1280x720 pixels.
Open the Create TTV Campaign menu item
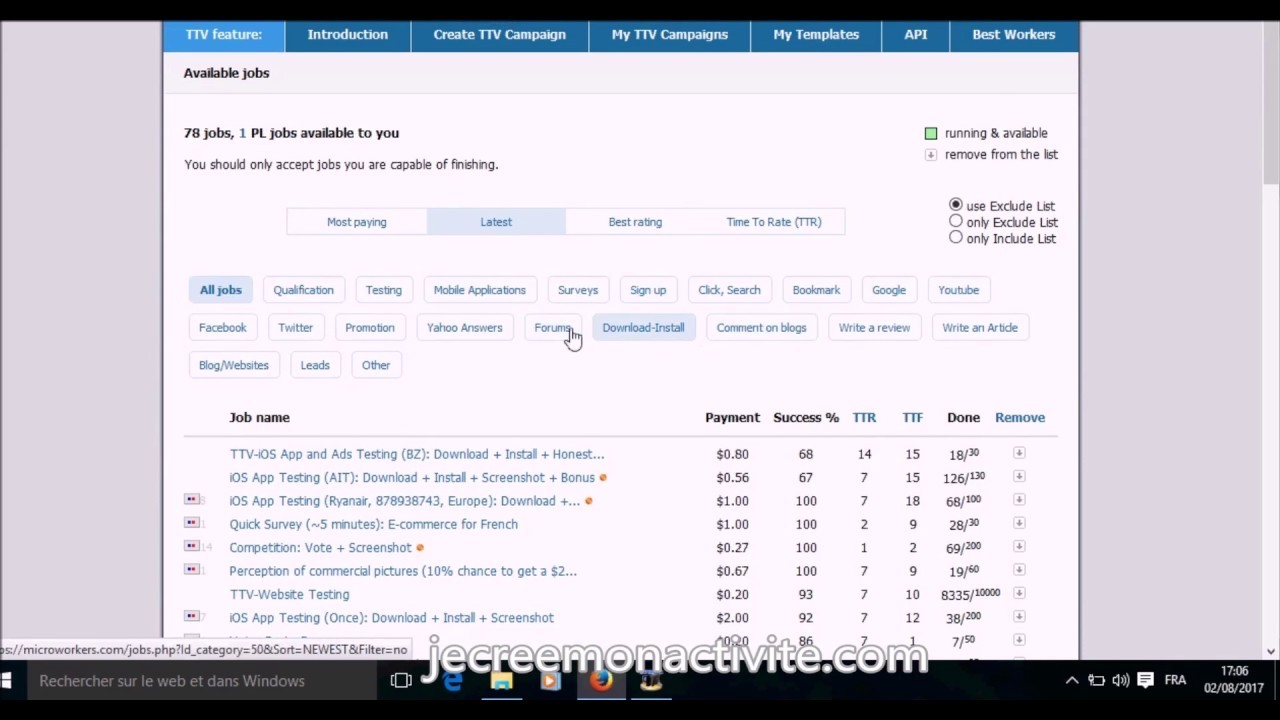pyautogui.click(x=499, y=34)
